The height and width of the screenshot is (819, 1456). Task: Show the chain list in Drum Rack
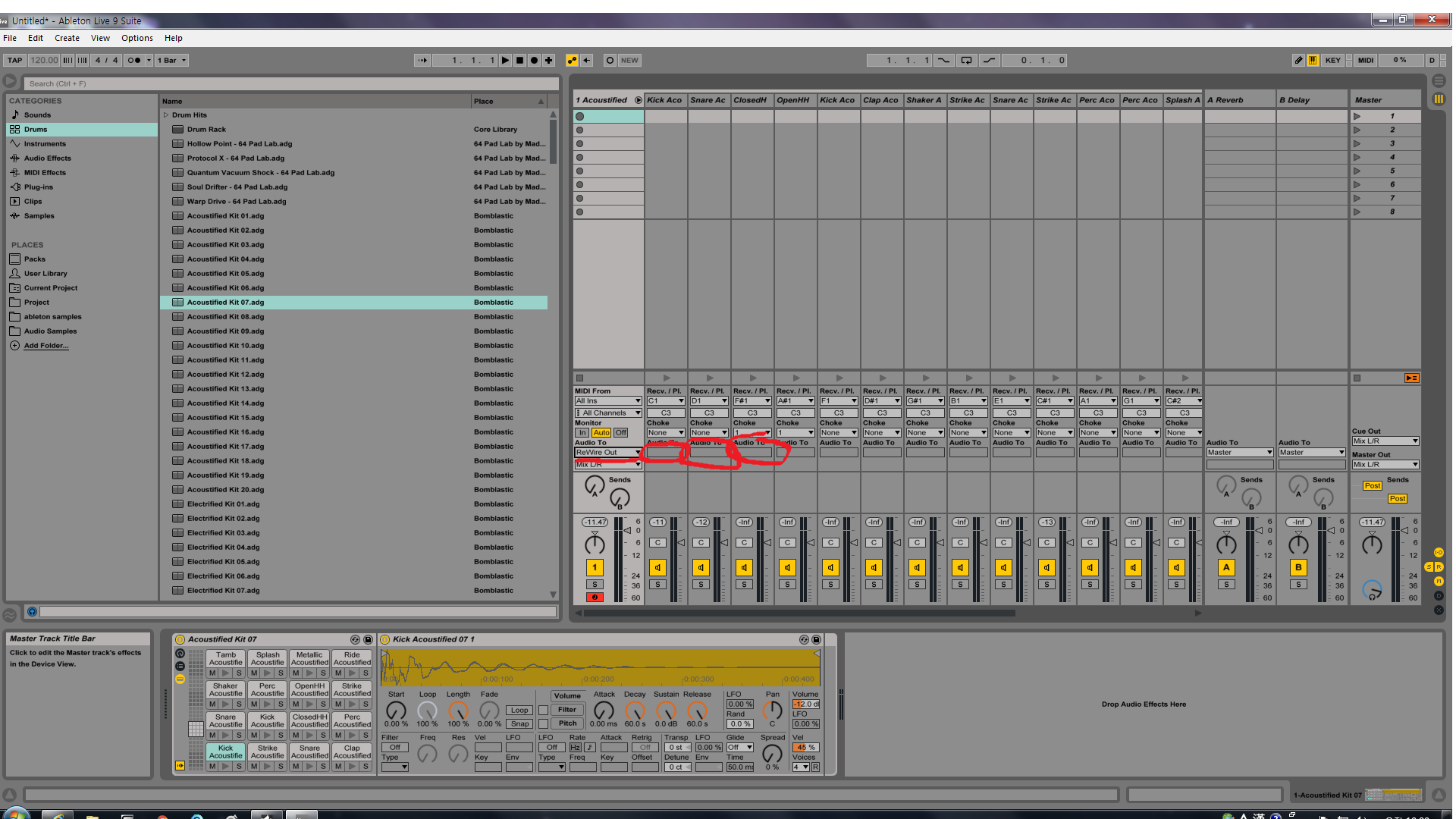point(180,666)
